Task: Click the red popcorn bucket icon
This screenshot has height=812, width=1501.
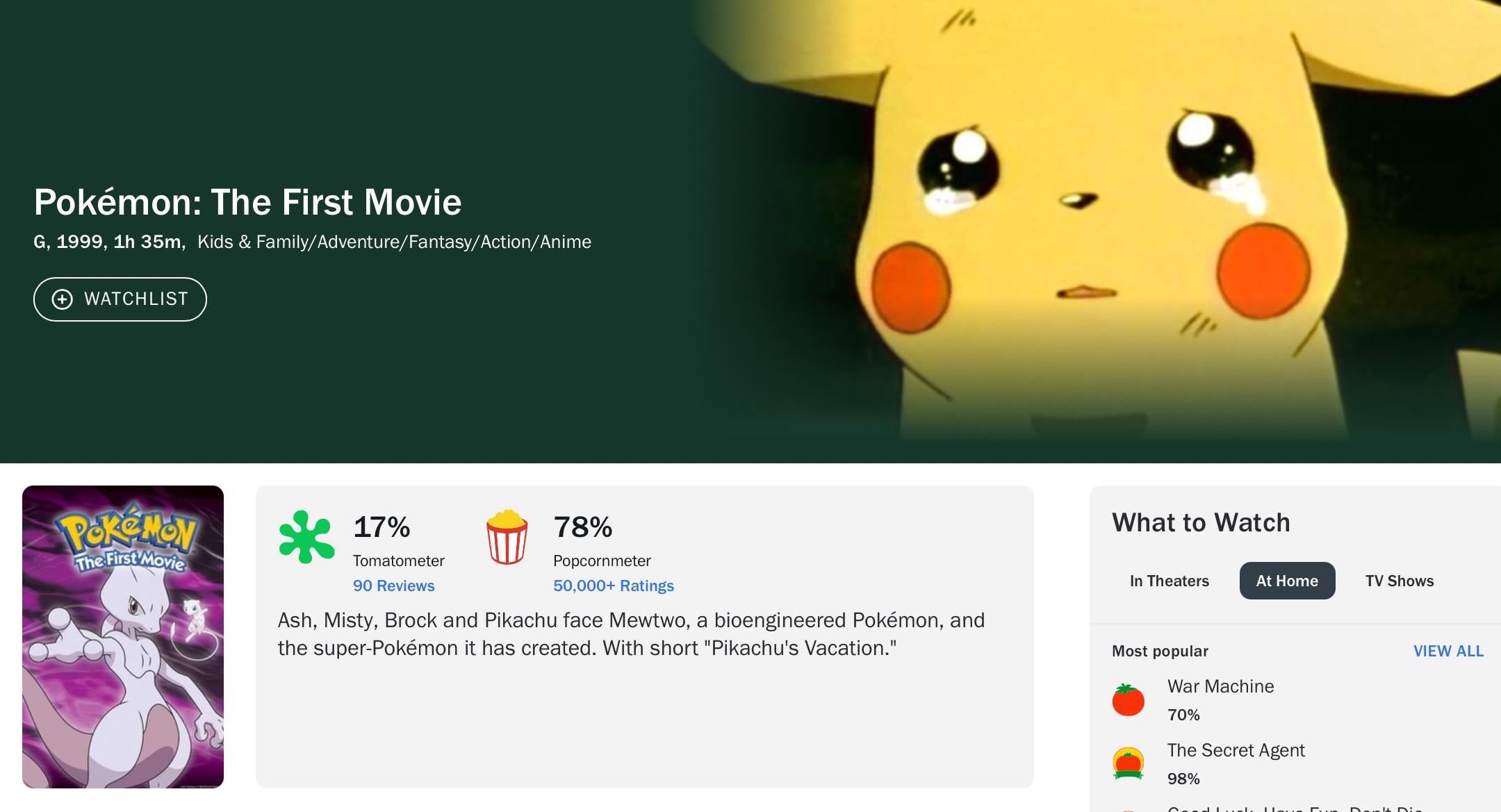Action: pyautogui.click(x=507, y=537)
